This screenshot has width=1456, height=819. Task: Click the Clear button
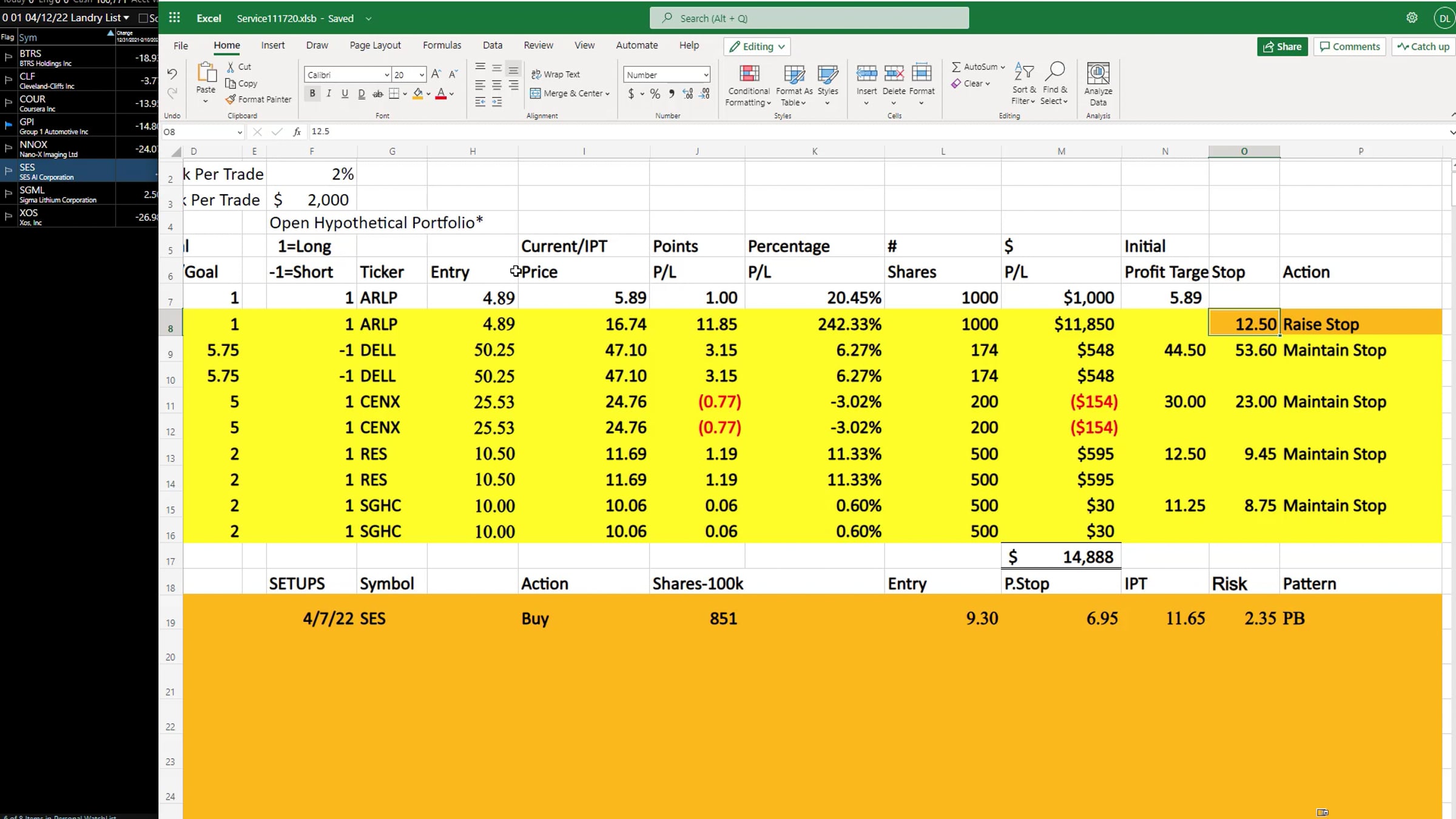coord(971,84)
